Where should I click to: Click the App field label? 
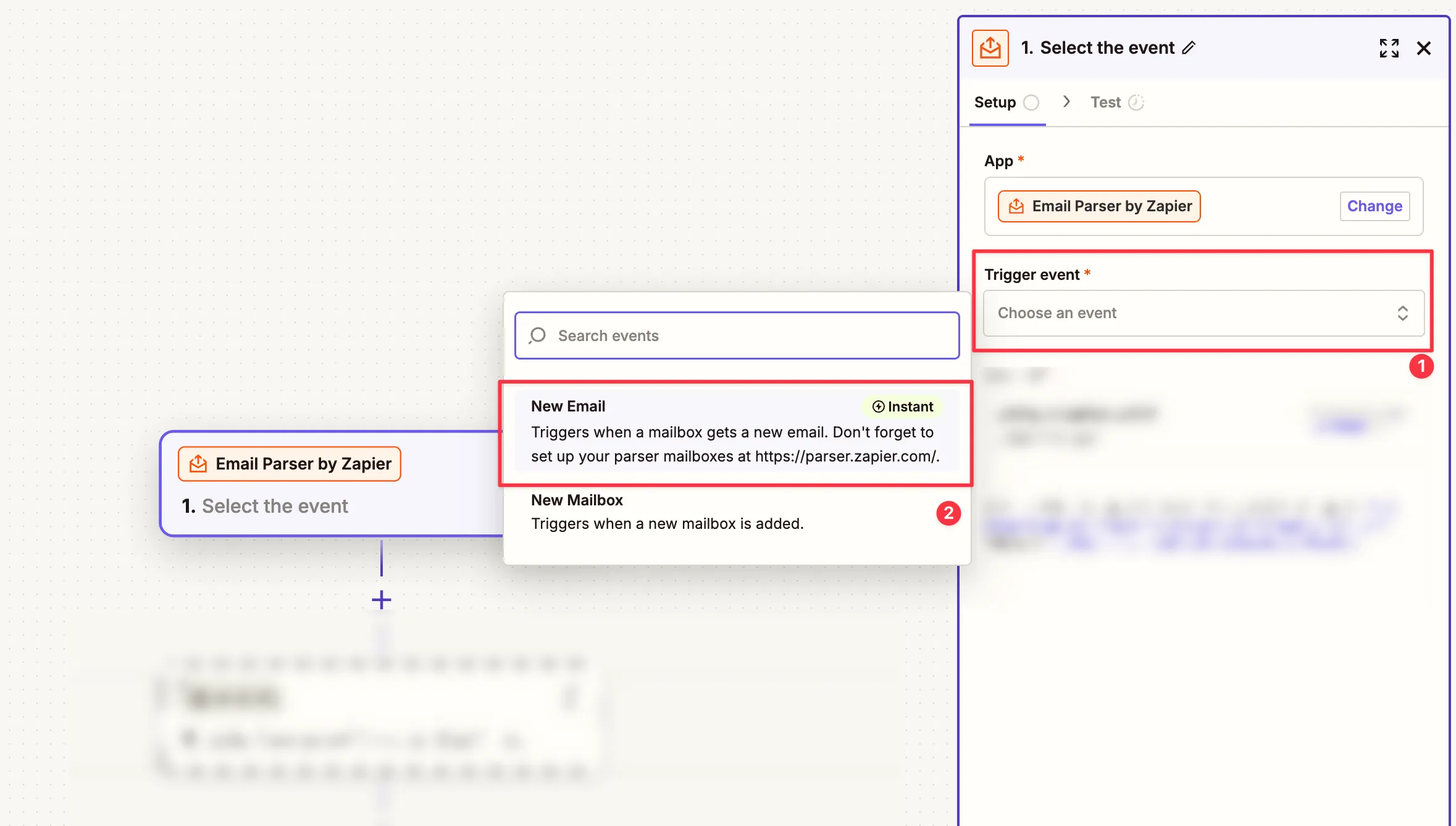[998, 161]
